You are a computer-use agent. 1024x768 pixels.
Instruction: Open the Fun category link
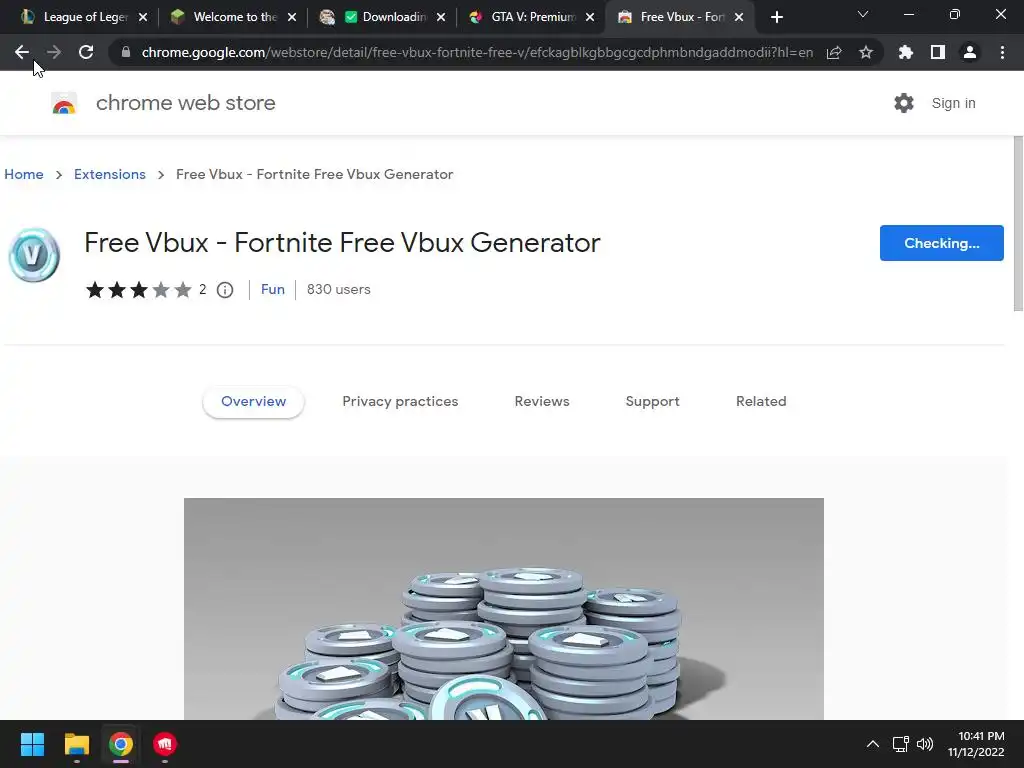272,289
